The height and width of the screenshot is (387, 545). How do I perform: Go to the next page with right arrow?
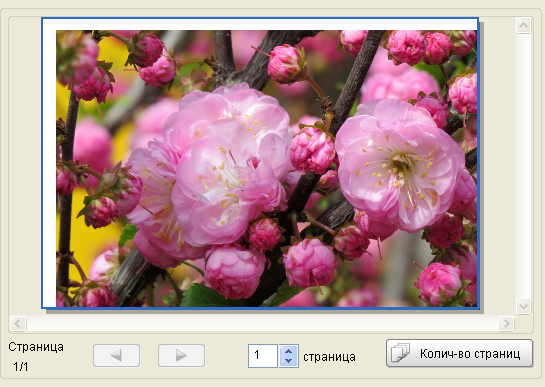click(181, 355)
